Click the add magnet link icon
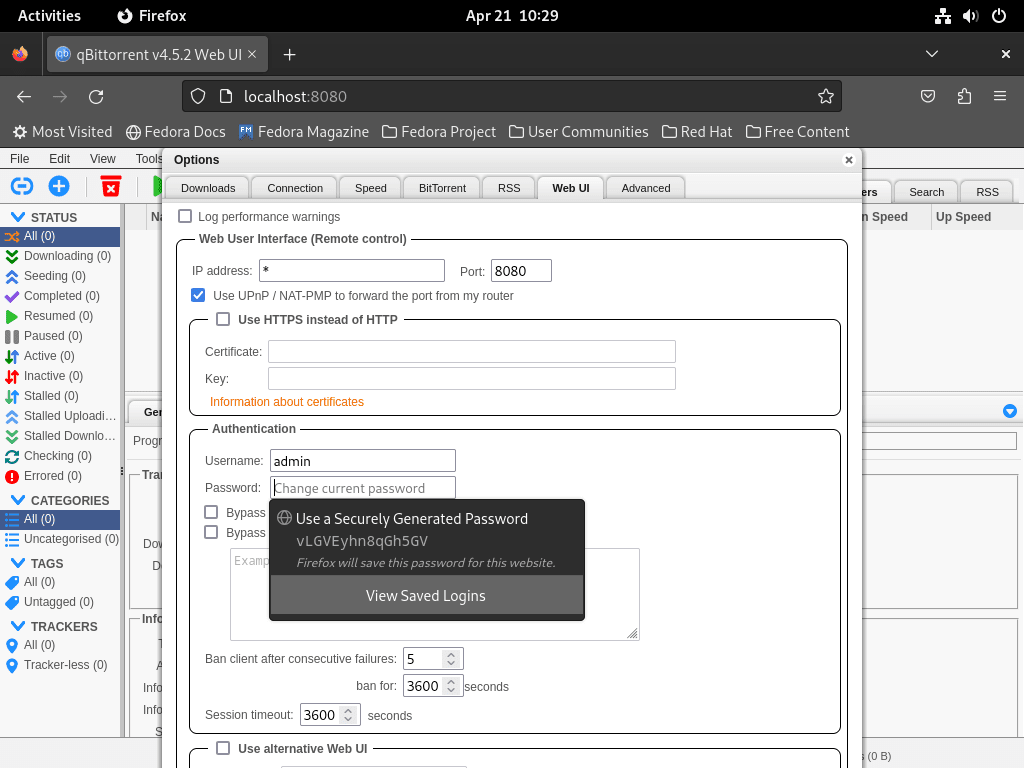 pos(21,186)
